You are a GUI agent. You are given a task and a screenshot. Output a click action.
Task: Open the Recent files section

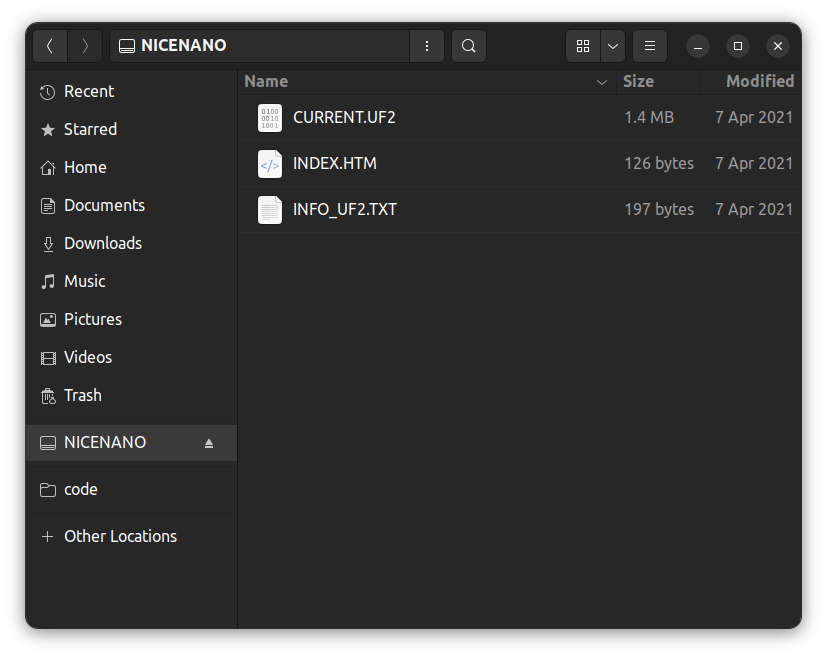(90, 91)
